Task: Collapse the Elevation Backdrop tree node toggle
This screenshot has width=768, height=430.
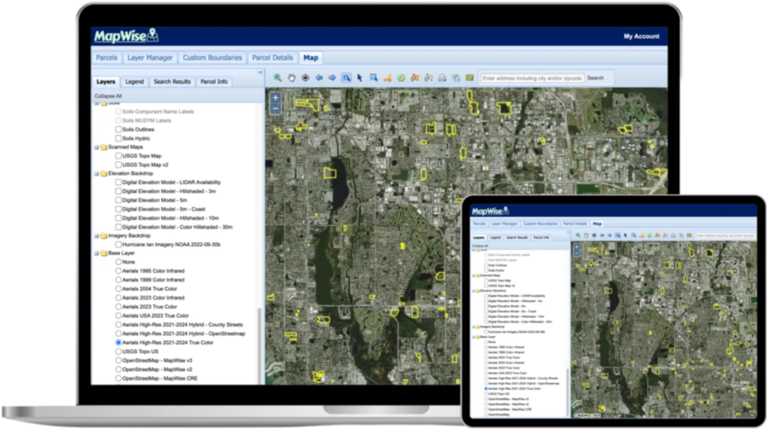Action: tap(96, 174)
